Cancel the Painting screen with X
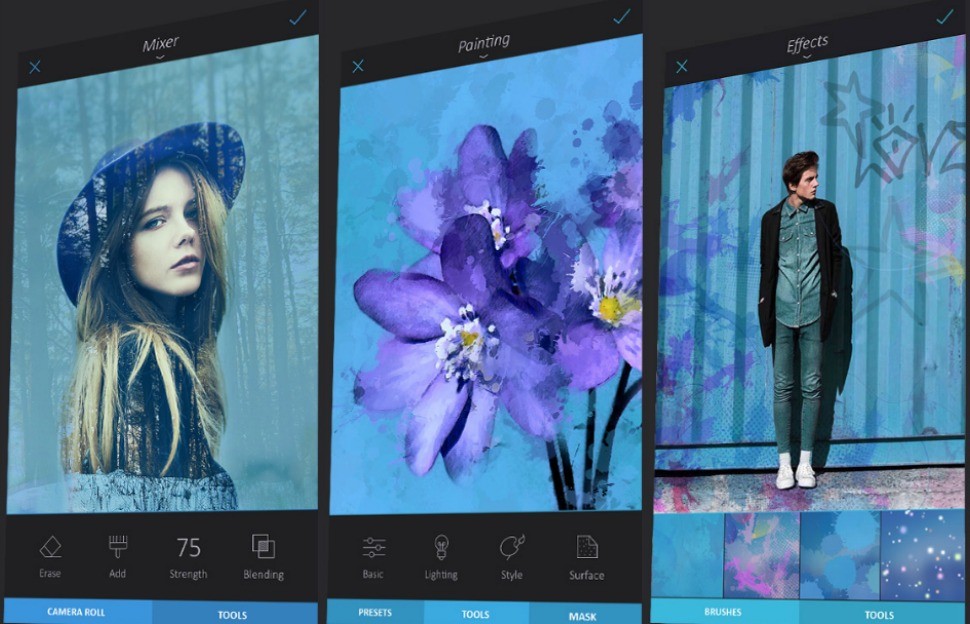Image resolution: width=970 pixels, height=624 pixels. pos(358,66)
